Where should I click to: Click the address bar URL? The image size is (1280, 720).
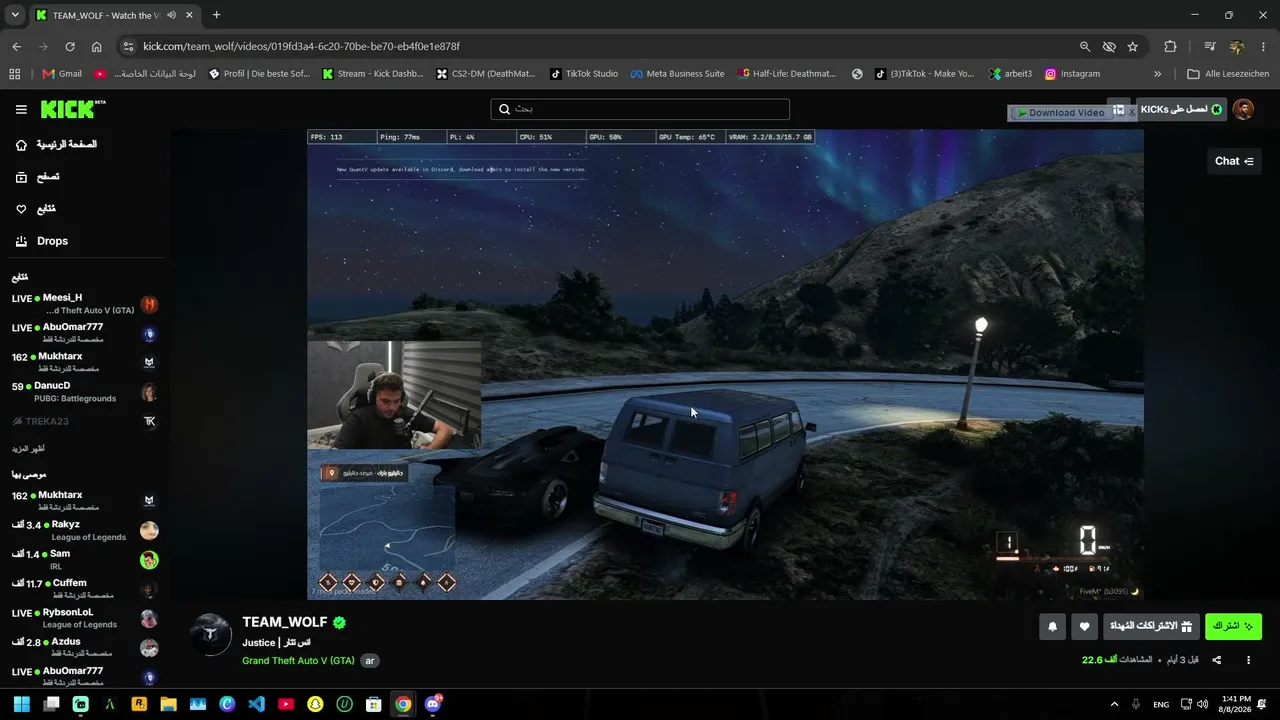coord(301,46)
